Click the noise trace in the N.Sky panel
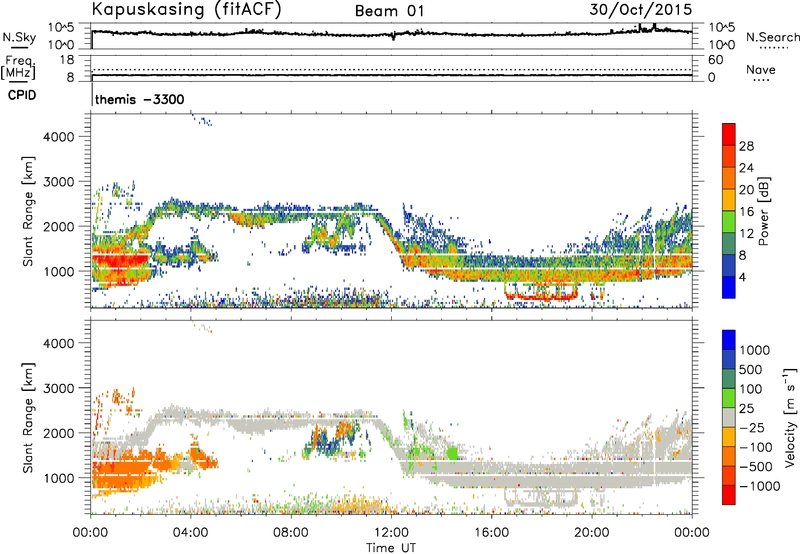The width and height of the screenshot is (800, 554). [392, 34]
